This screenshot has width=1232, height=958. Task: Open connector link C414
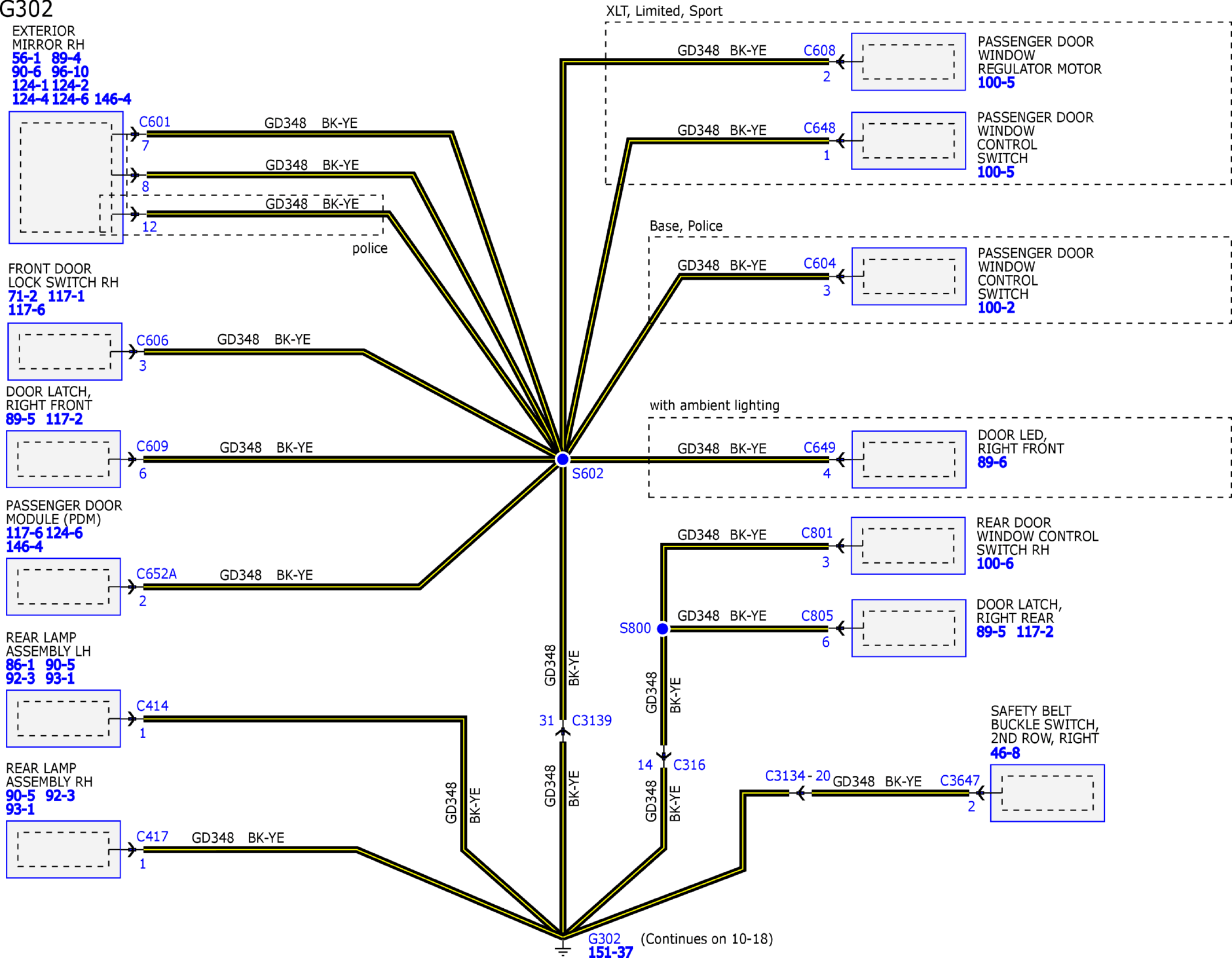[152, 706]
